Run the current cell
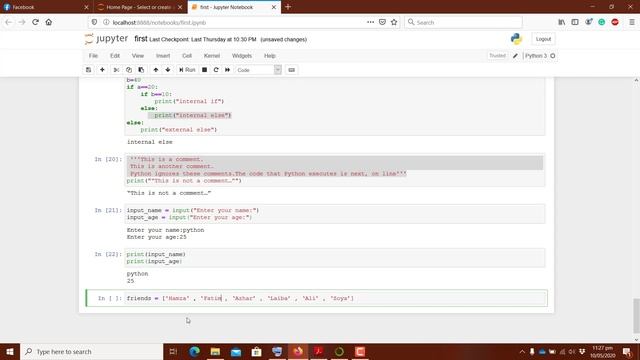This screenshot has width=640, height=360. click(x=187, y=70)
